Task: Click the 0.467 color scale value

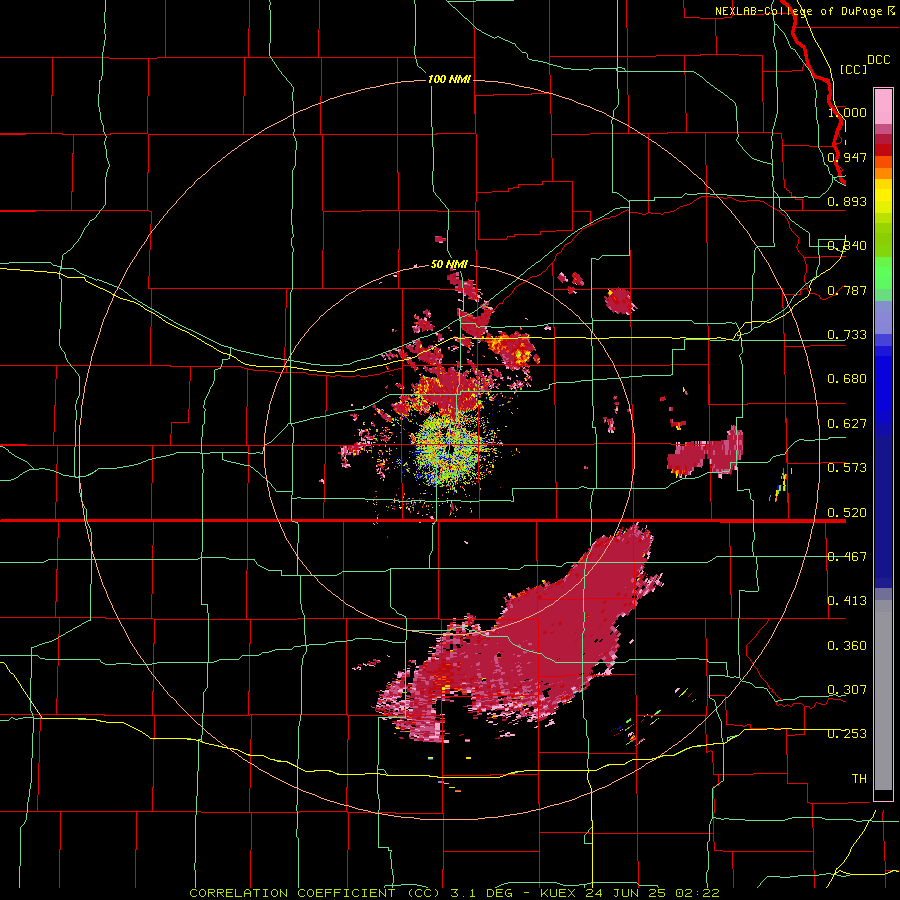Action: pos(847,557)
